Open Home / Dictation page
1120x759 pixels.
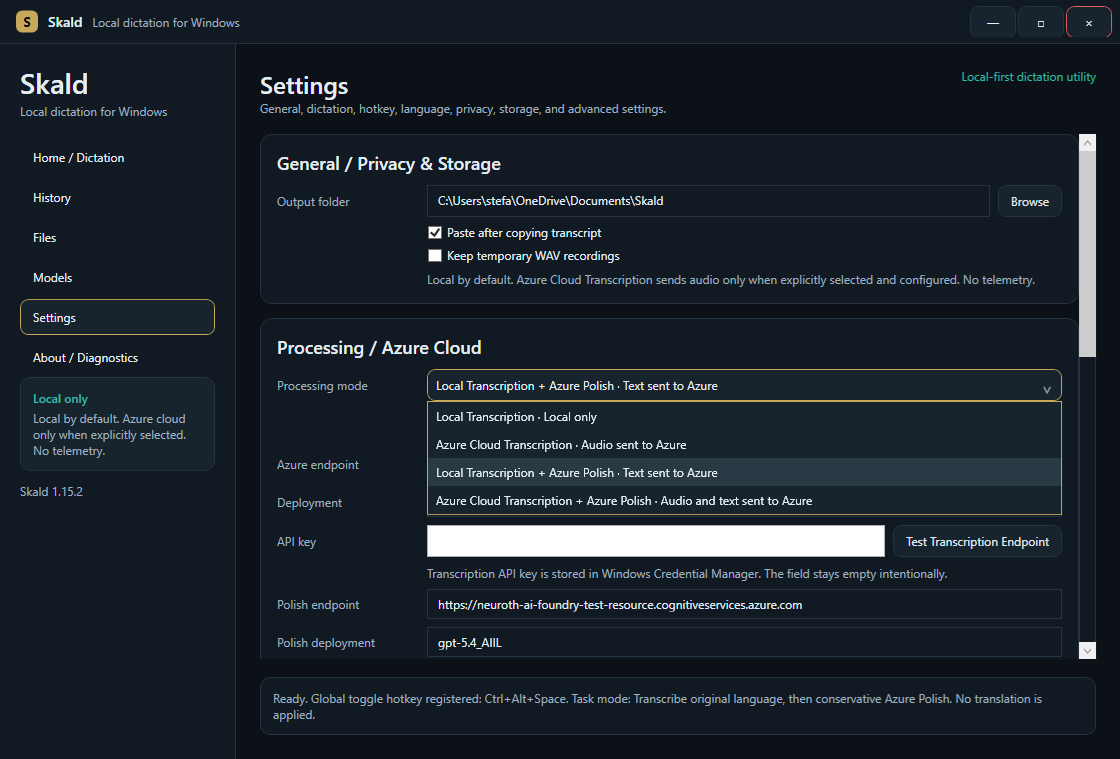coord(117,158)
